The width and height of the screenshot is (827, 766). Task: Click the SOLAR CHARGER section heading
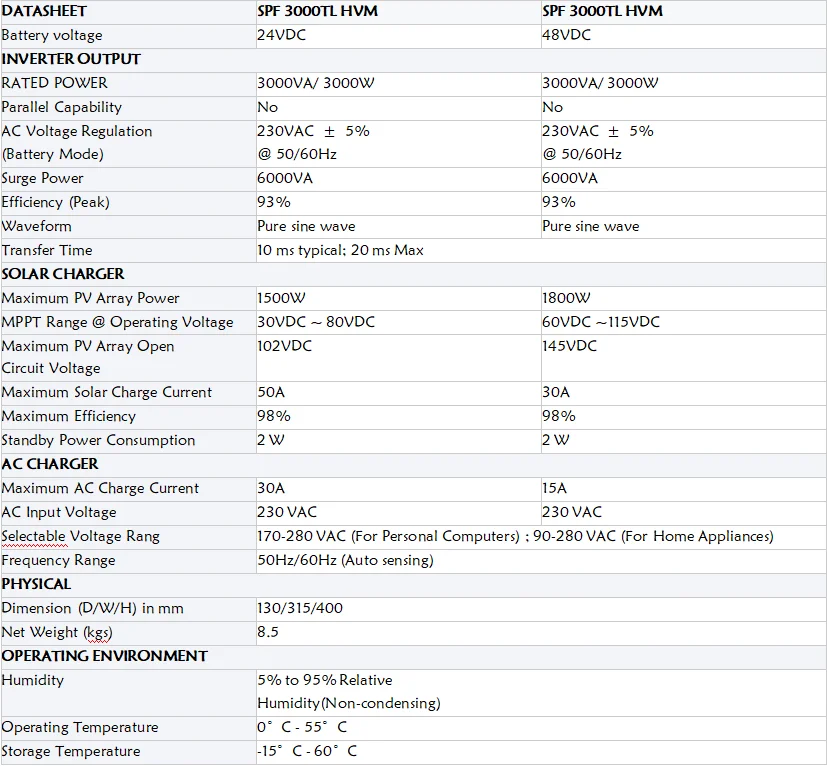click(x=63, y=274)
